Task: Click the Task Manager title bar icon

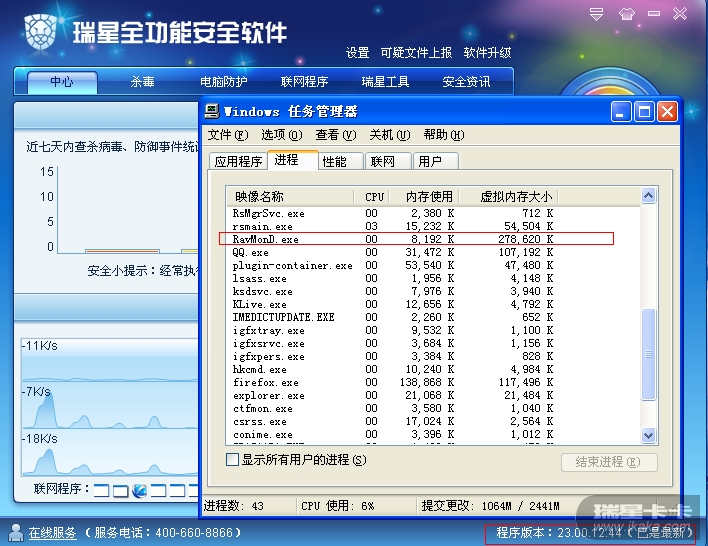Action: [211, 111]
